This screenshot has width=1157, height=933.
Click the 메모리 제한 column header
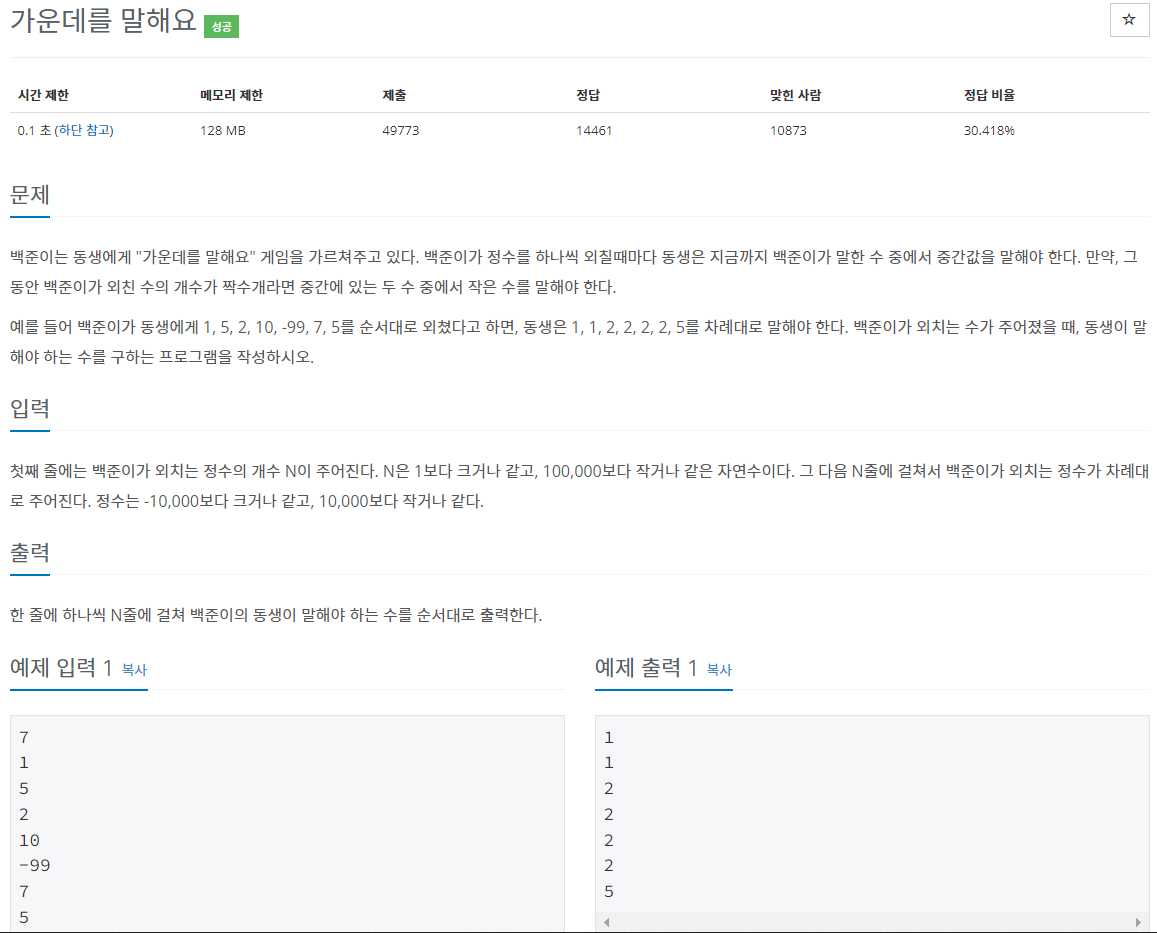coord(231,95)
